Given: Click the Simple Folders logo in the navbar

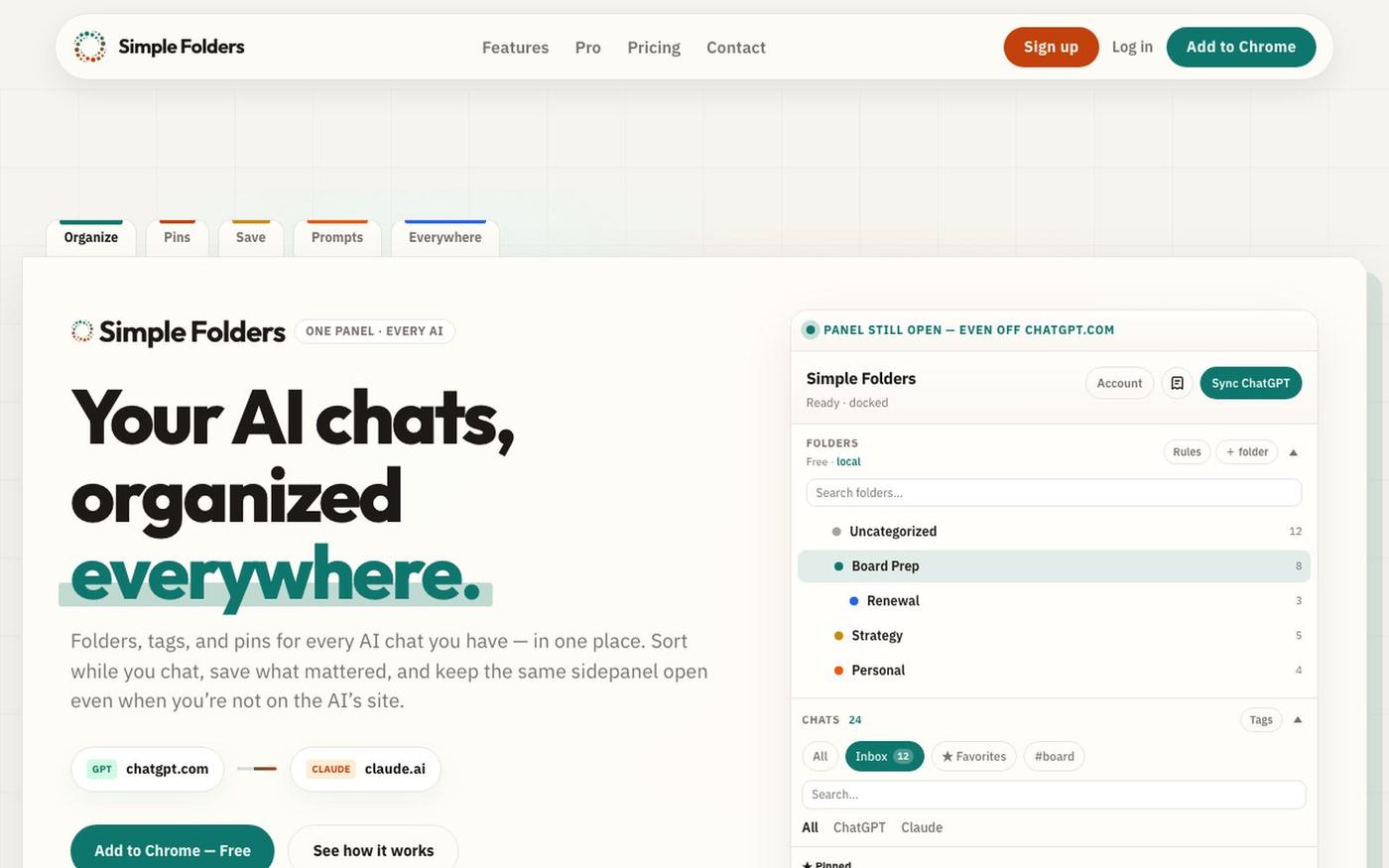Looking at the screenshot, I should pyautogui.click(x=159, y=47).
